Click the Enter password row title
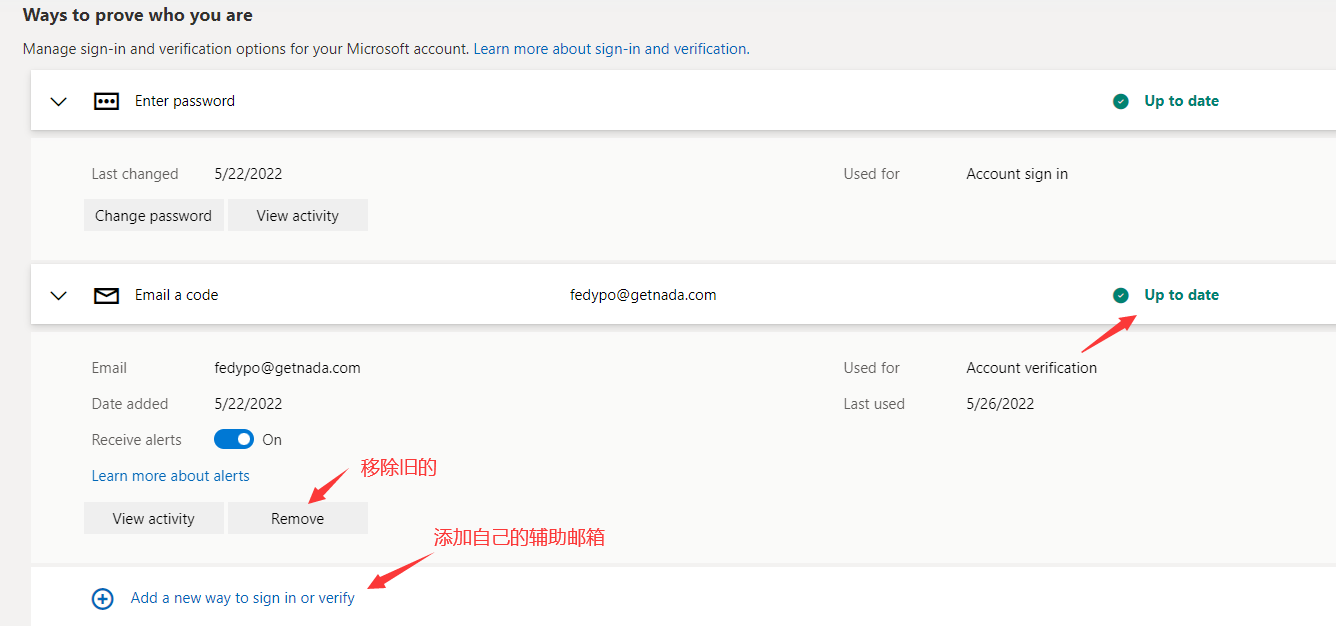Image resolution: width=1336 pixels, height=626 pixels. 185,101
